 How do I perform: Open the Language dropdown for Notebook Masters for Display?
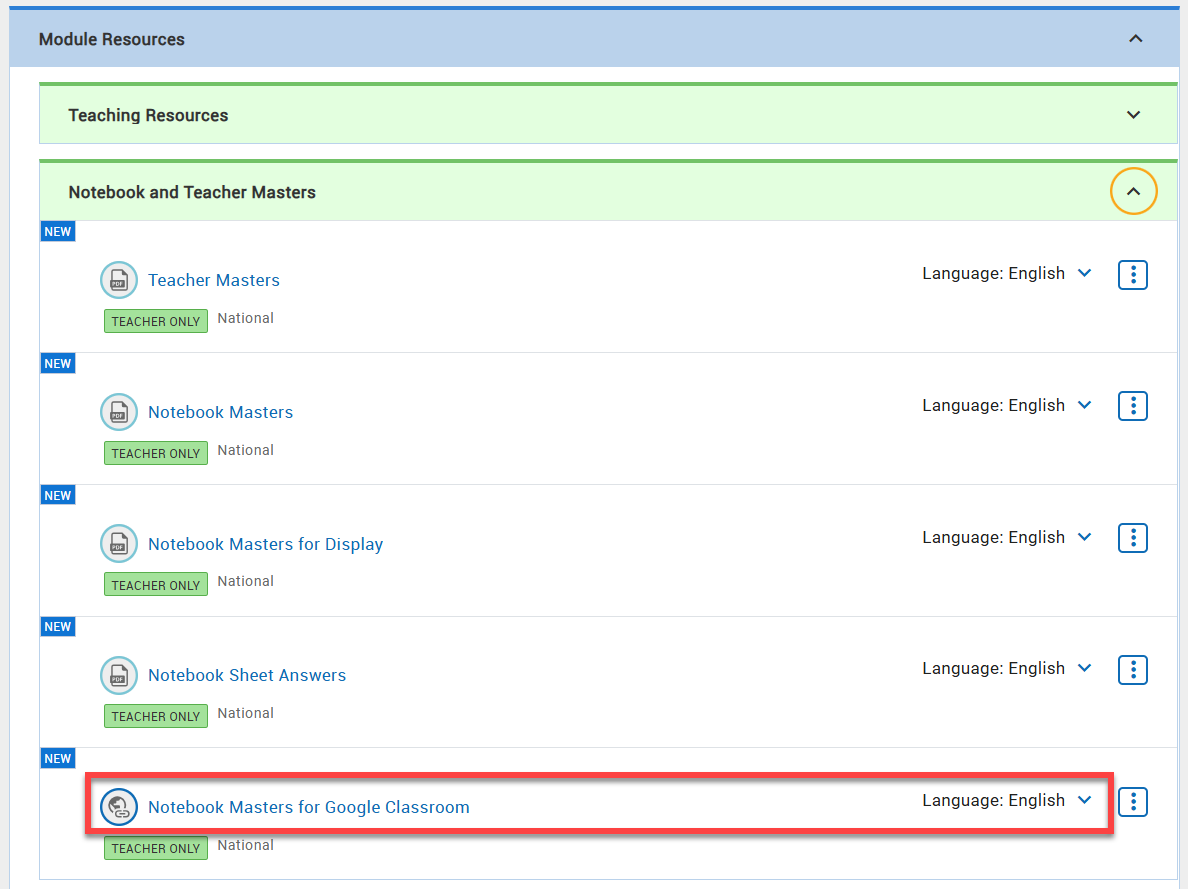(1007, 537)
